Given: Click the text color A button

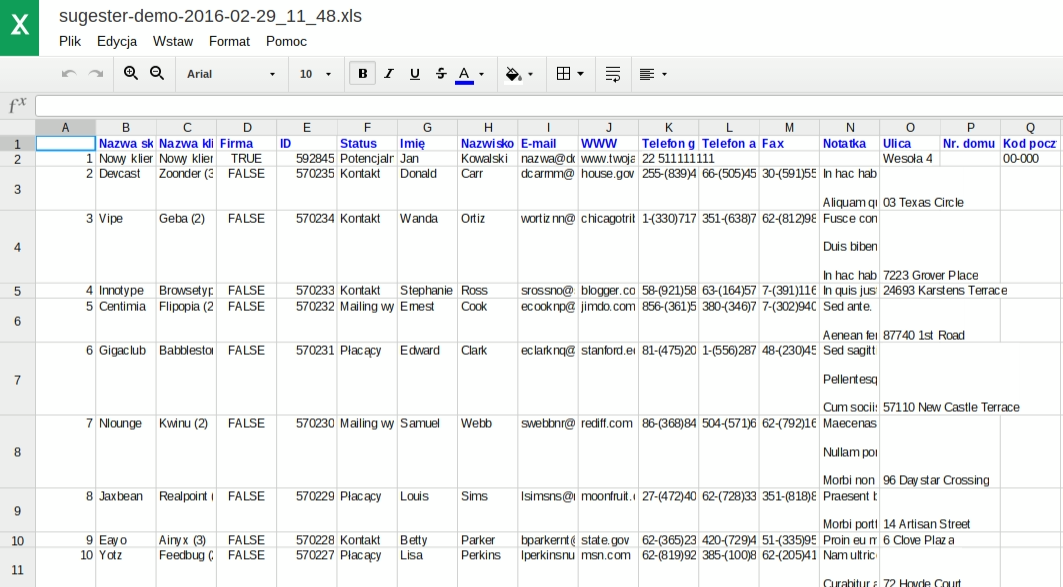Looking at the screenshot, I should coord(464,74).
